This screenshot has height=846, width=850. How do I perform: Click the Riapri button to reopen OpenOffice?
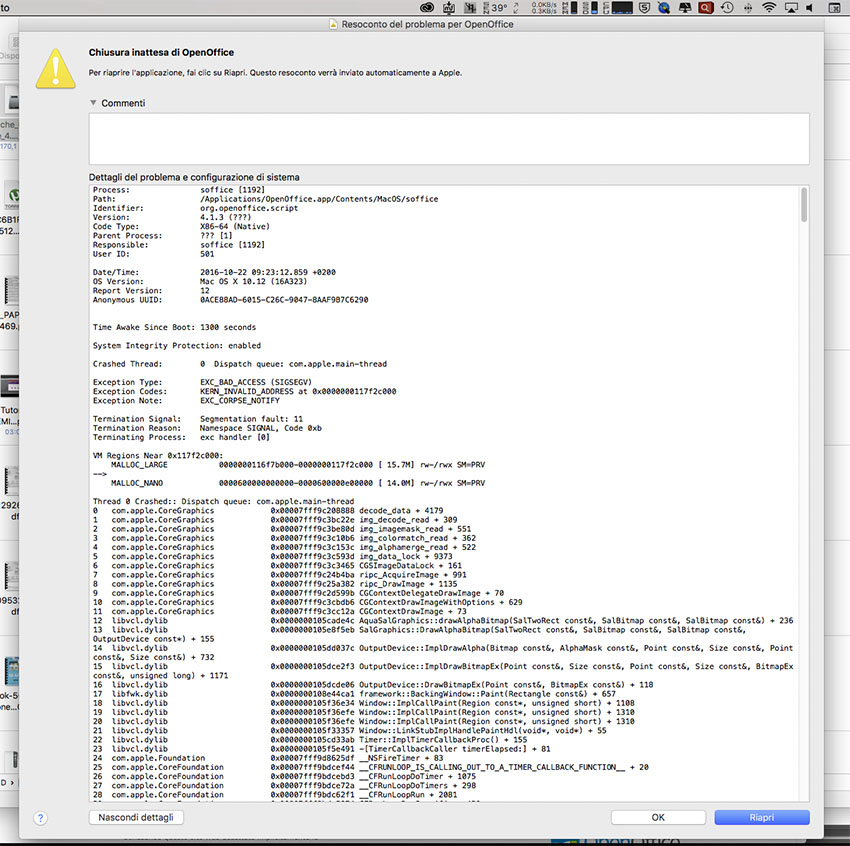coord(762,817)
